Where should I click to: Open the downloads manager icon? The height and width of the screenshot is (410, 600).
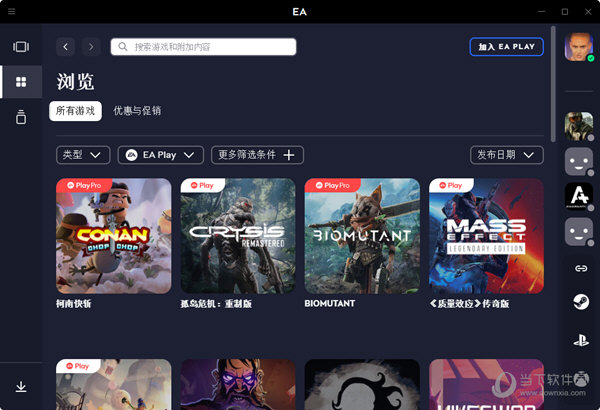point(21,387)
